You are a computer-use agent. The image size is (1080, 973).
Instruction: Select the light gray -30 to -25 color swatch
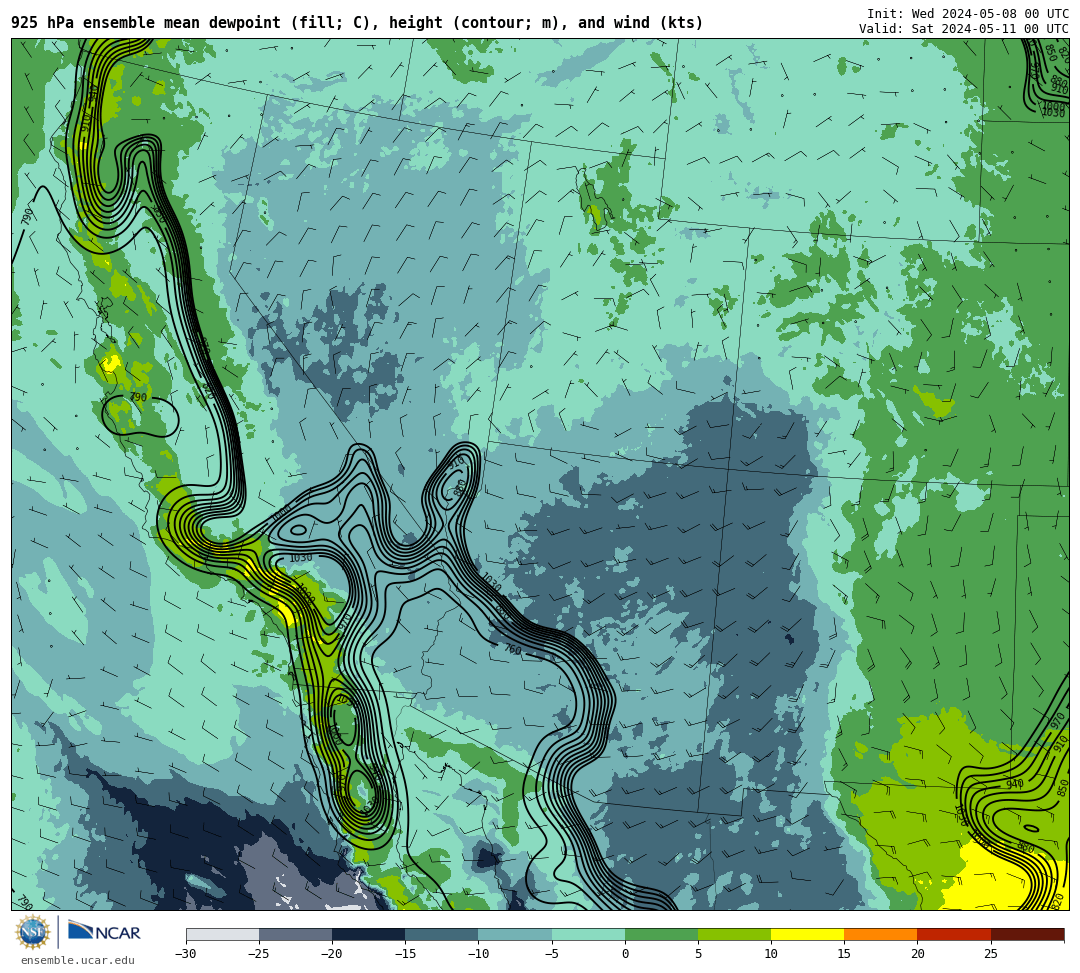click(222, 934)
